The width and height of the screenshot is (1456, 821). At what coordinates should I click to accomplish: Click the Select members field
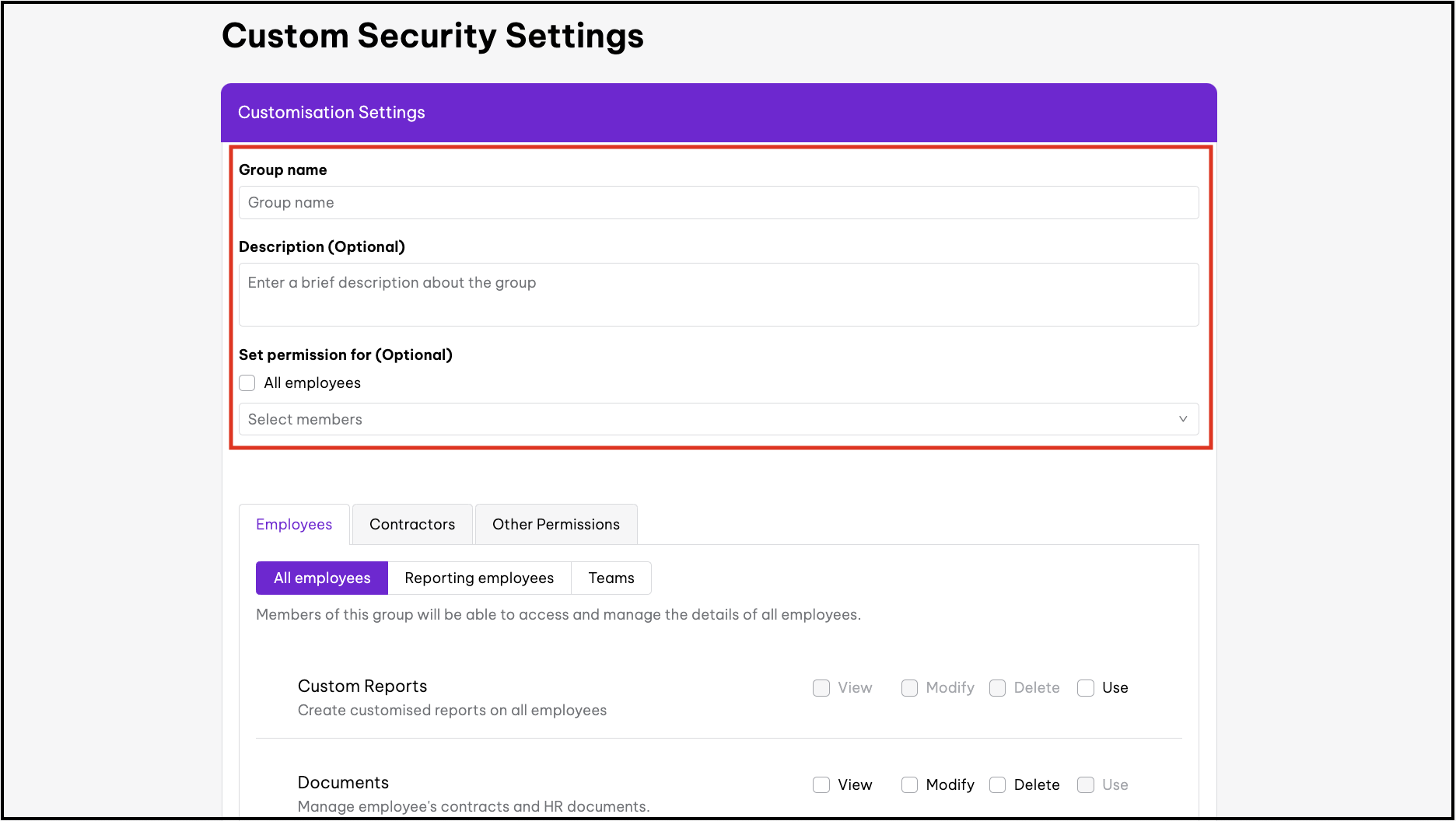tap(700, 420)
